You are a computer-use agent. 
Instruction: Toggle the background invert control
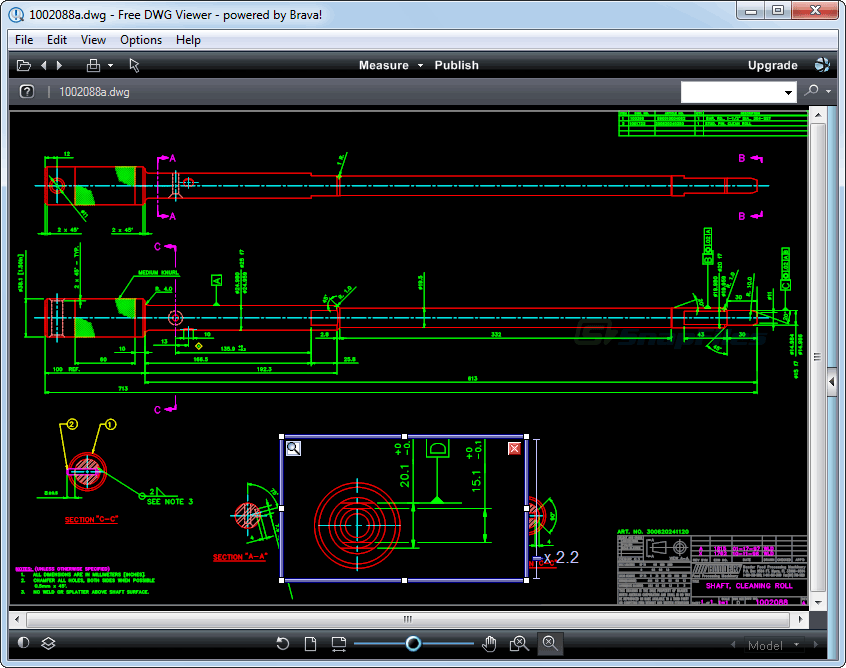tap(23, 643)
